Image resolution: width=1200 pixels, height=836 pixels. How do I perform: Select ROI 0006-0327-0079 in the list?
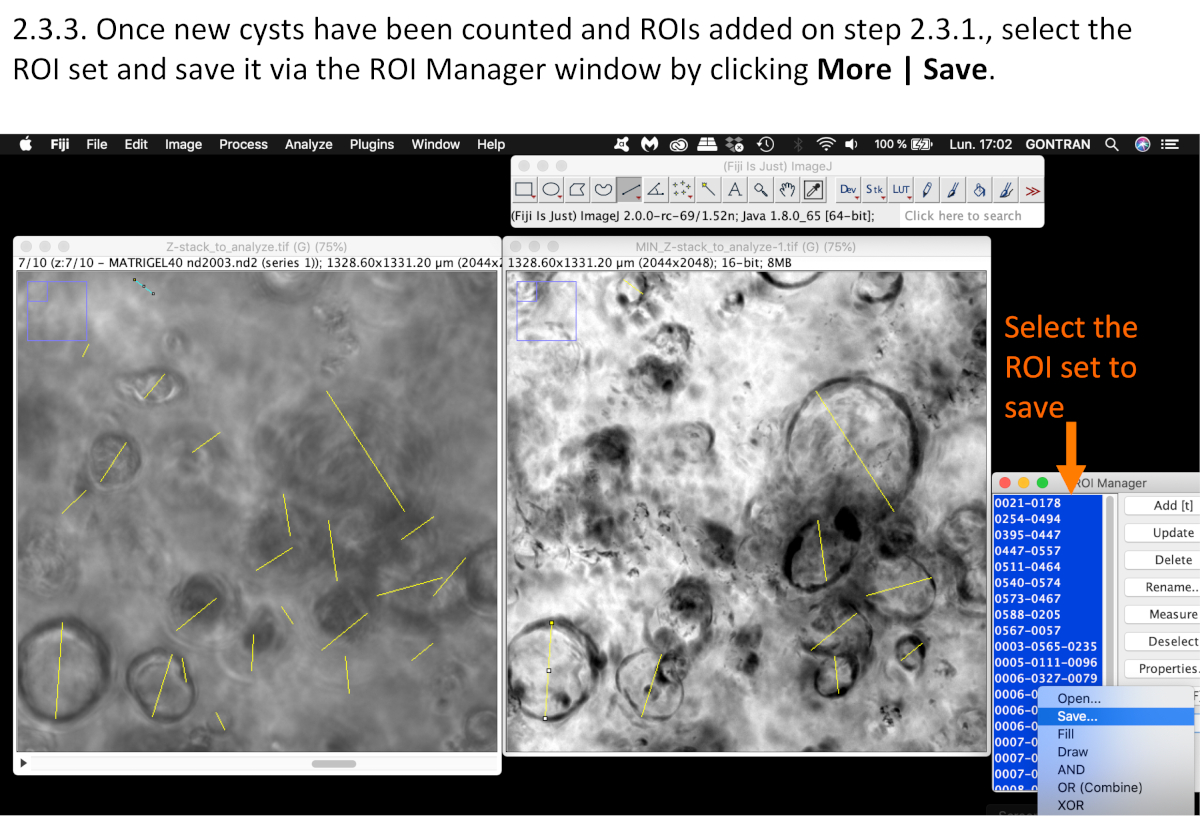[x=1047, y=678]
